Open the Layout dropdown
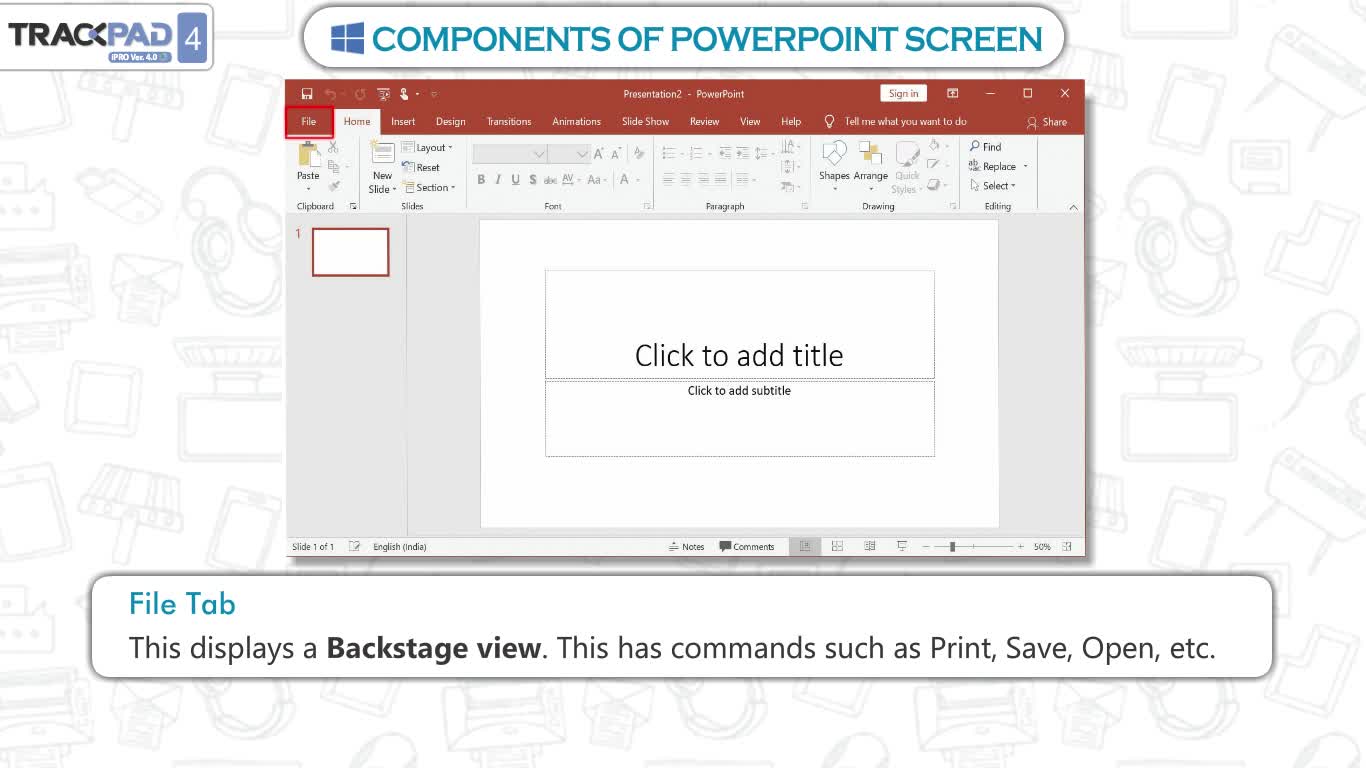This screenshot has height=768, width=1366. [427, 148]
